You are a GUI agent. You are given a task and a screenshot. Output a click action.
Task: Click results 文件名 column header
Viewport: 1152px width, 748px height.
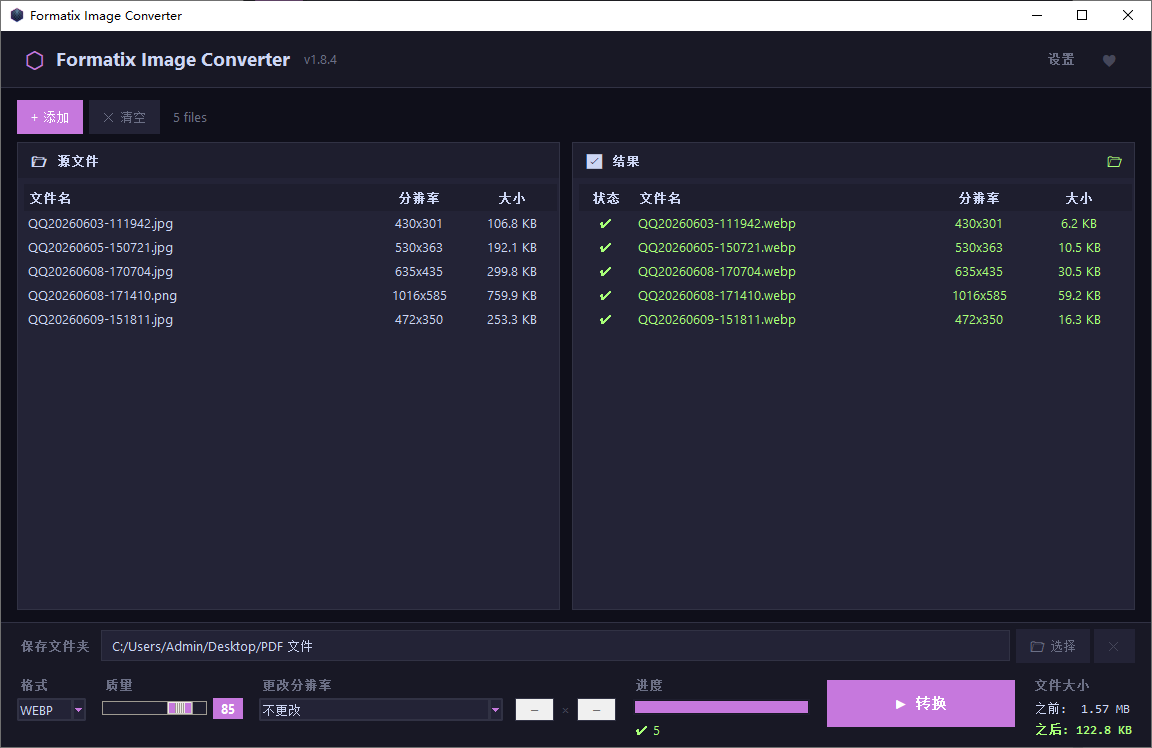coord(660,198)
